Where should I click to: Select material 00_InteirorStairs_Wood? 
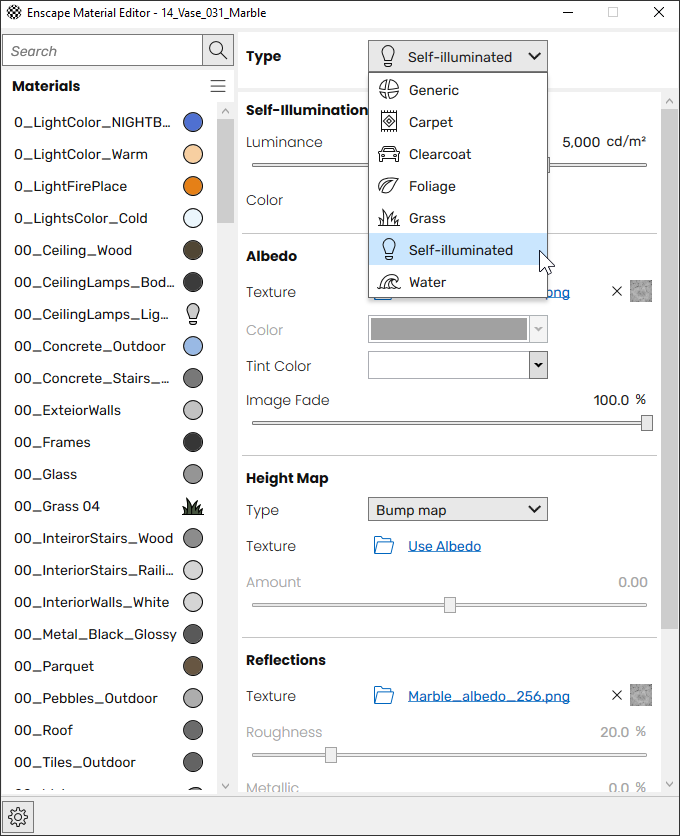(108, 538)
